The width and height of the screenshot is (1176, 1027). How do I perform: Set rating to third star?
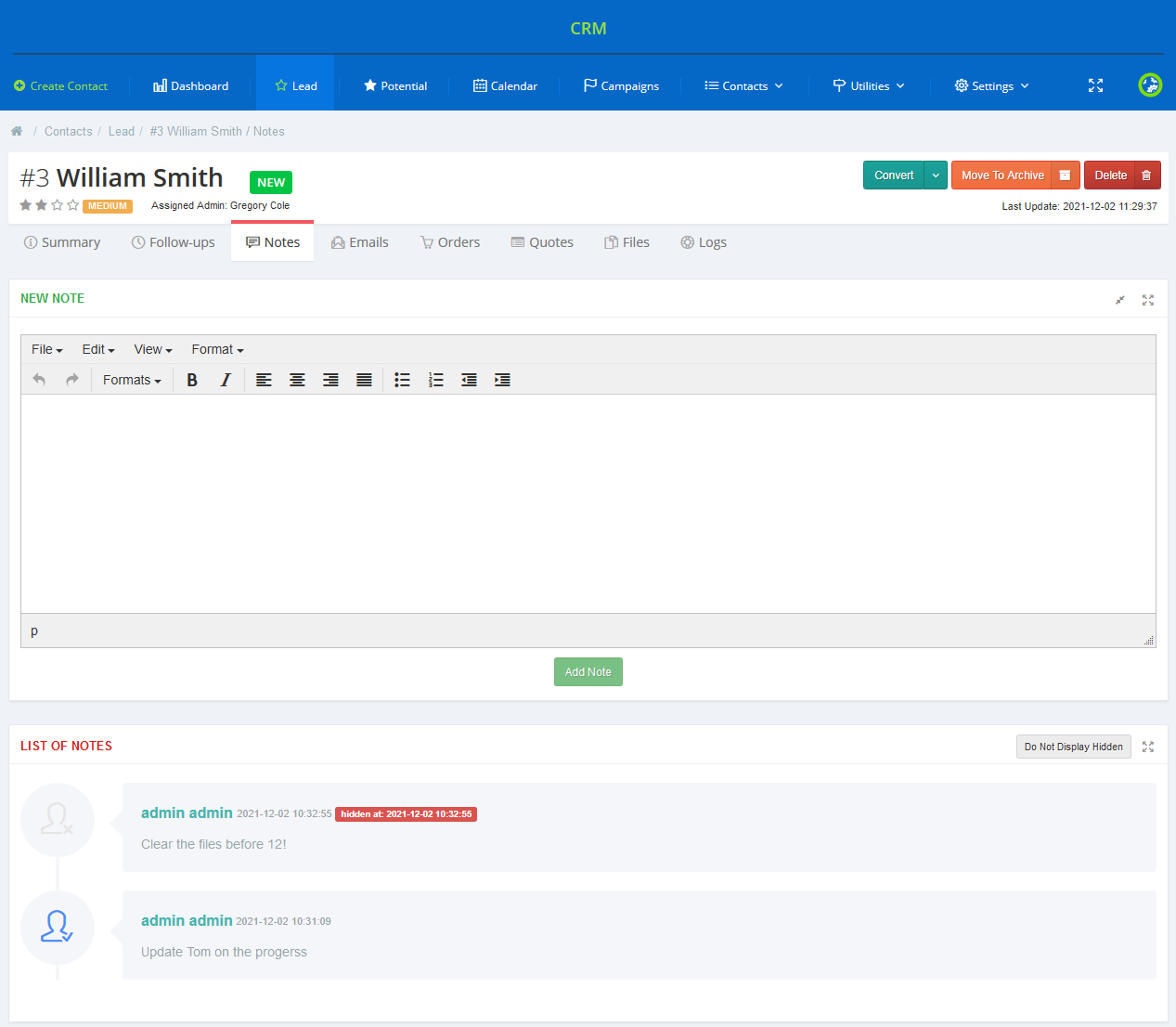[58, 205]
